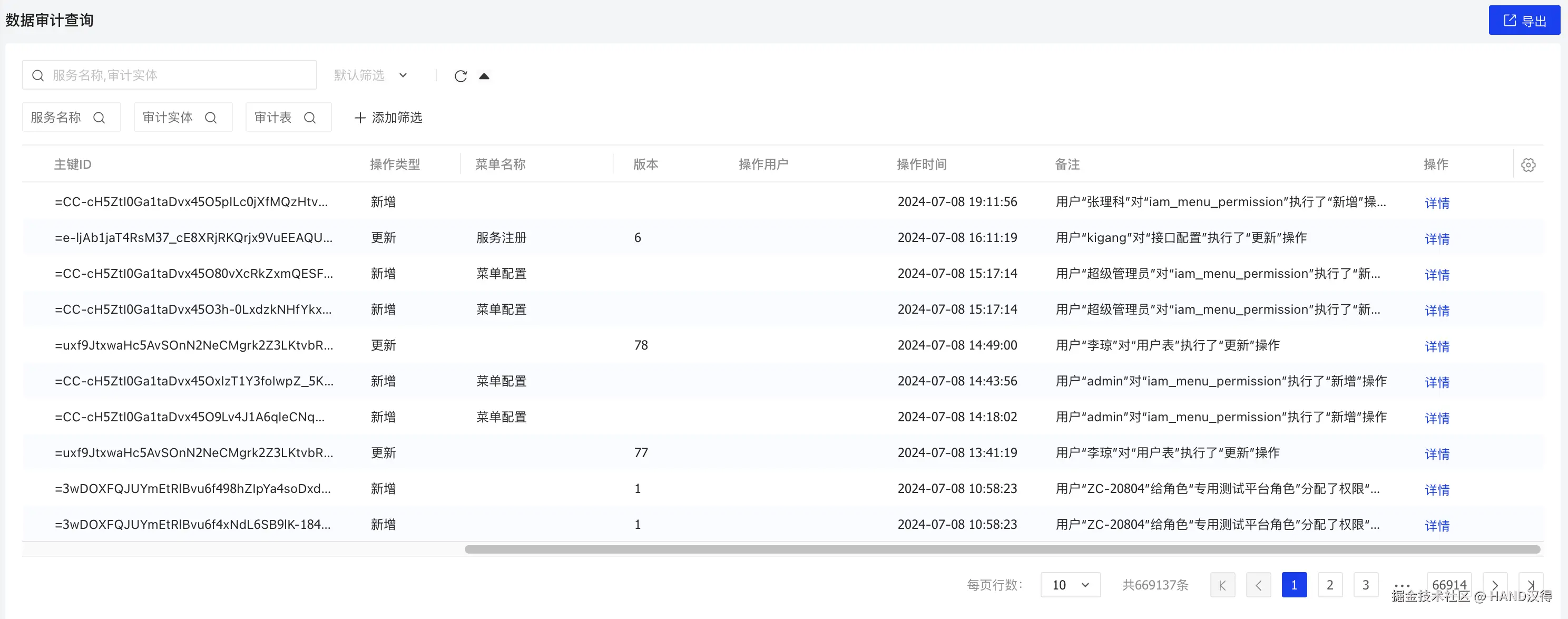Viewport: 1568px width, 619px height.
Task: Click the refresh icon beside the filter dropdown
Action: [x=461, y=76]
